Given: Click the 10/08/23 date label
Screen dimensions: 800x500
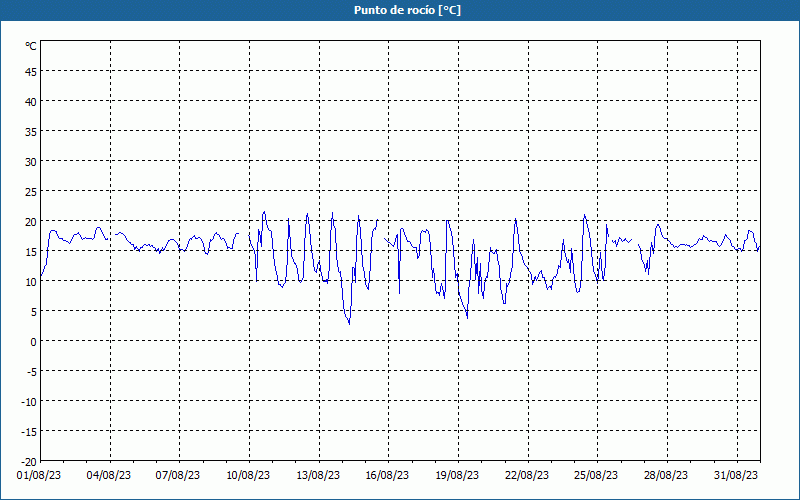Looking at the screenshot, I should click(x=248, y=476).
